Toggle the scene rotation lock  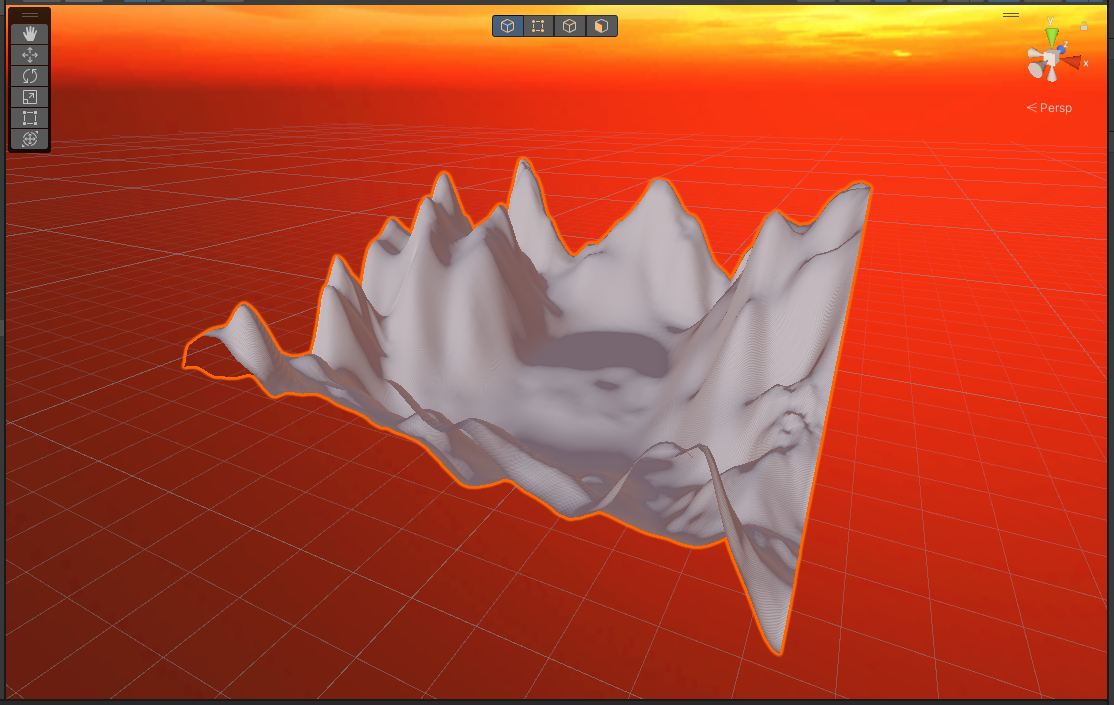click(1083, 26)
